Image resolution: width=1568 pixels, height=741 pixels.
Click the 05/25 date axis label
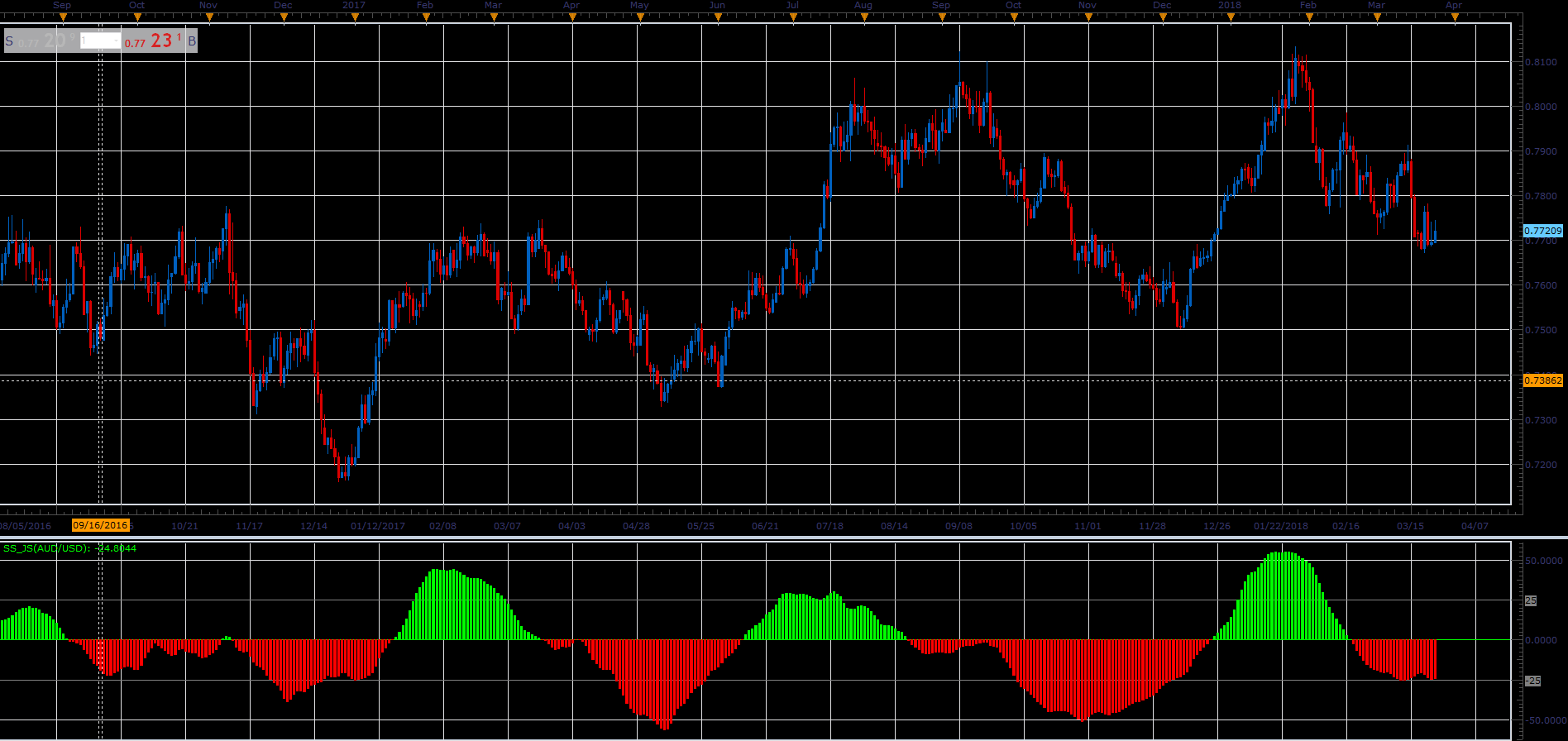click(700, 526)
